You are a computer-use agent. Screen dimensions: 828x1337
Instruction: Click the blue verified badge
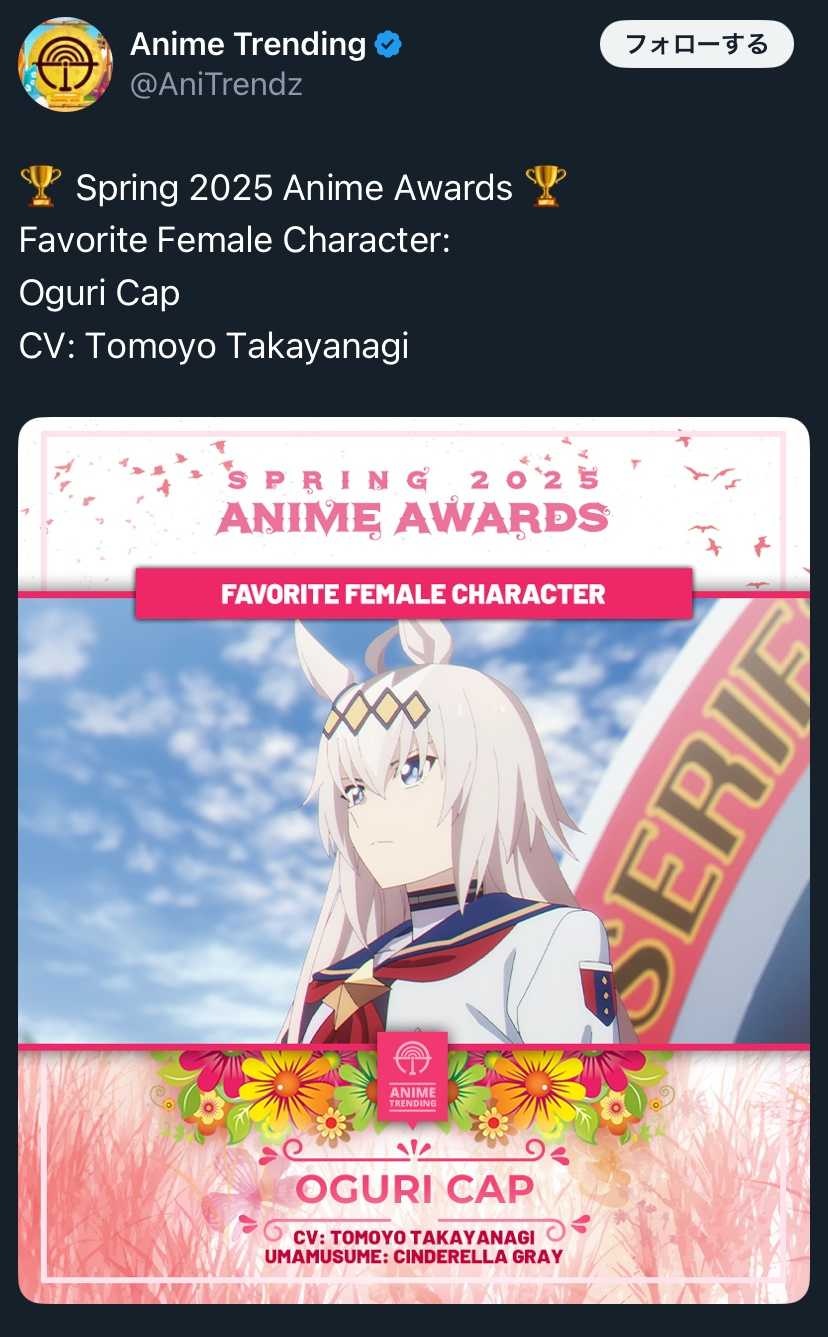point(388,45)
